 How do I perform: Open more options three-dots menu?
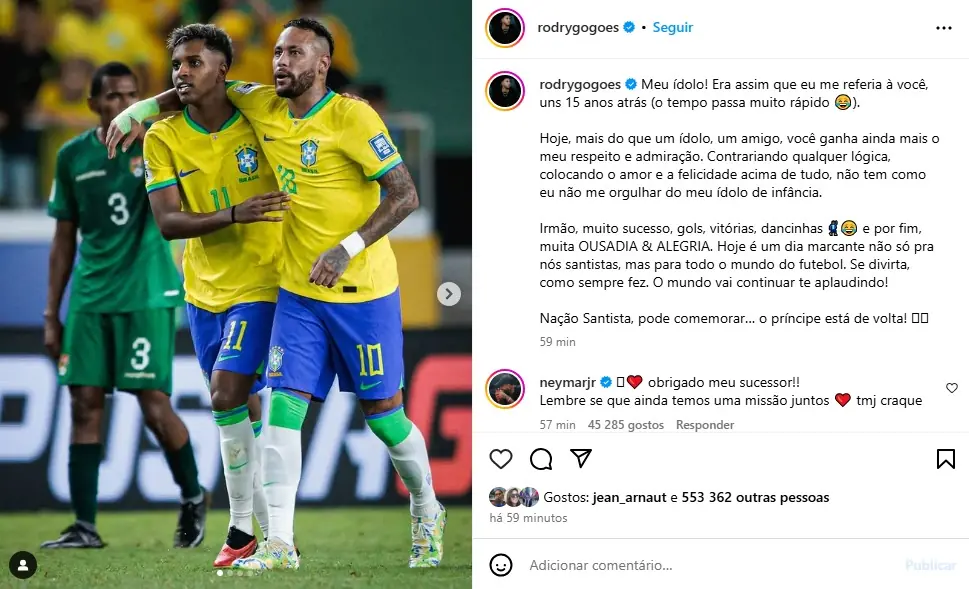944,28
